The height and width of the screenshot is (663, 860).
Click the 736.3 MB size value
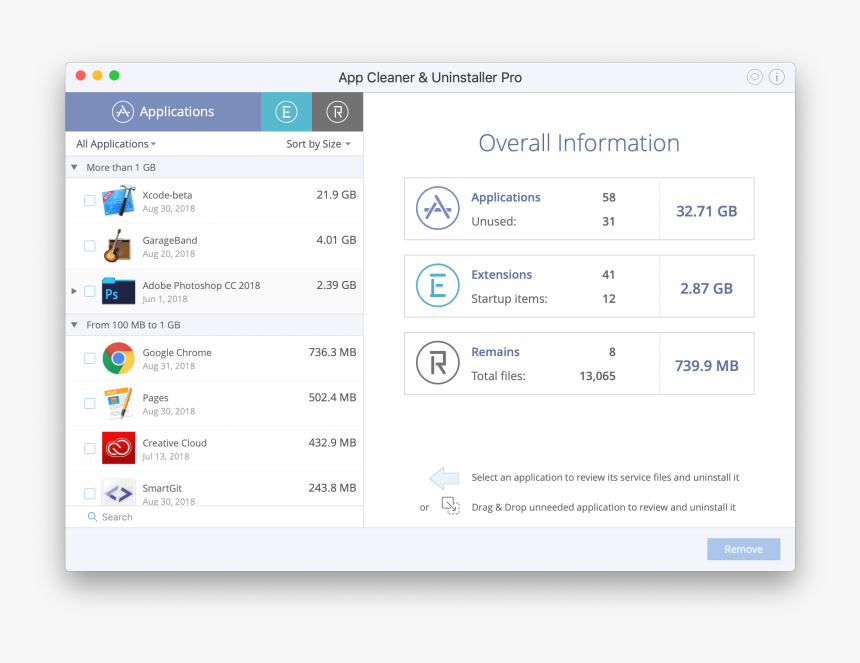point(332,352)
